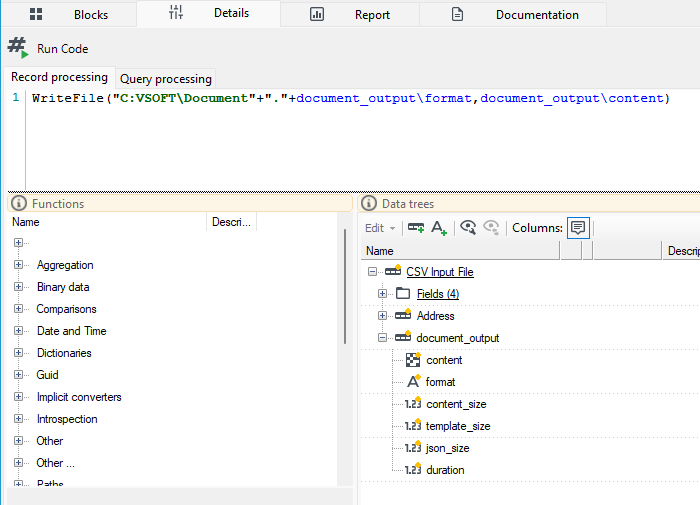Click the Blocks grid icon
This screenshot has width=700, height=505.
[x=36, y=14]
